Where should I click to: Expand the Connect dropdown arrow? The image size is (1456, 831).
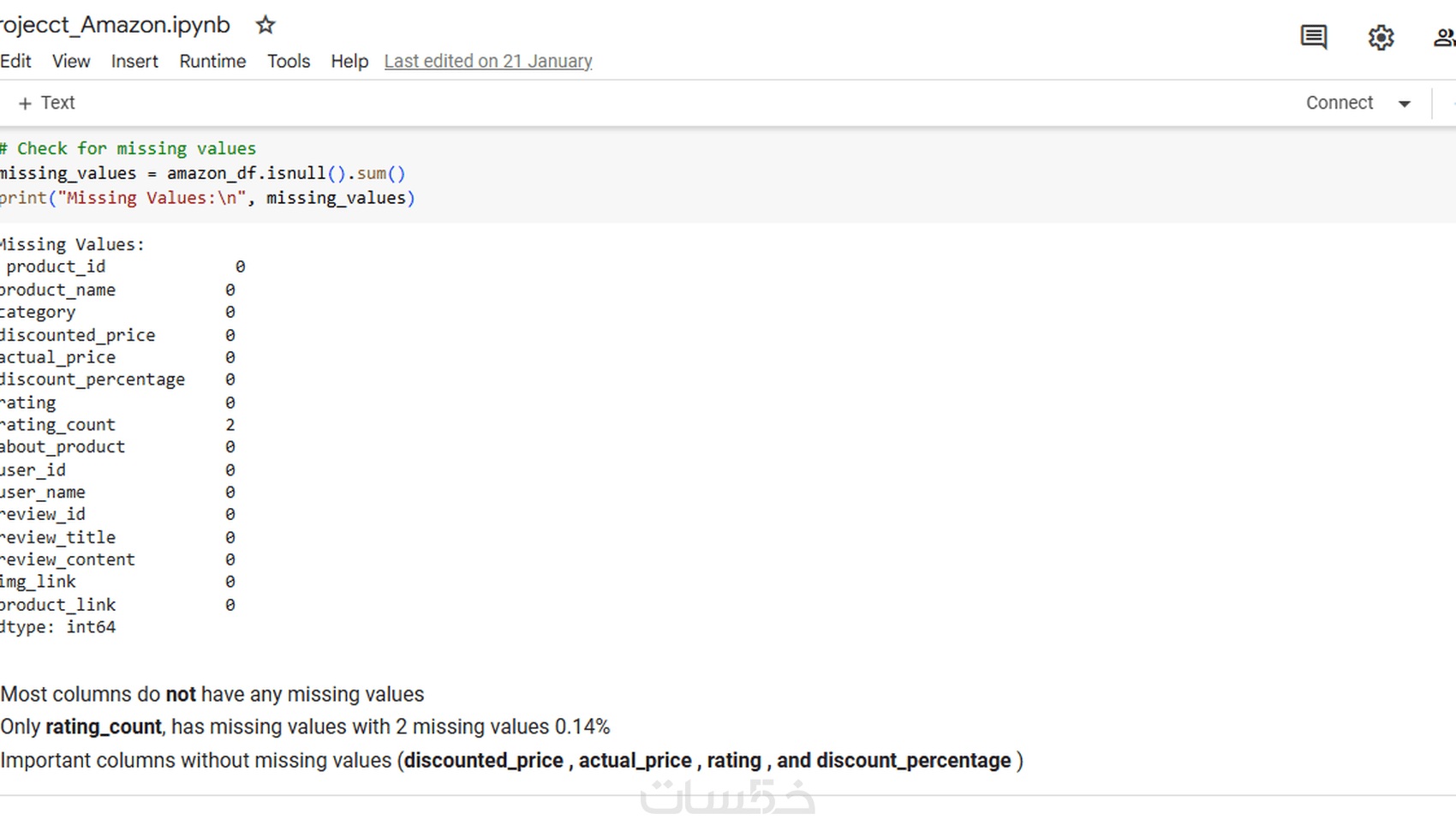[1405, 104]
